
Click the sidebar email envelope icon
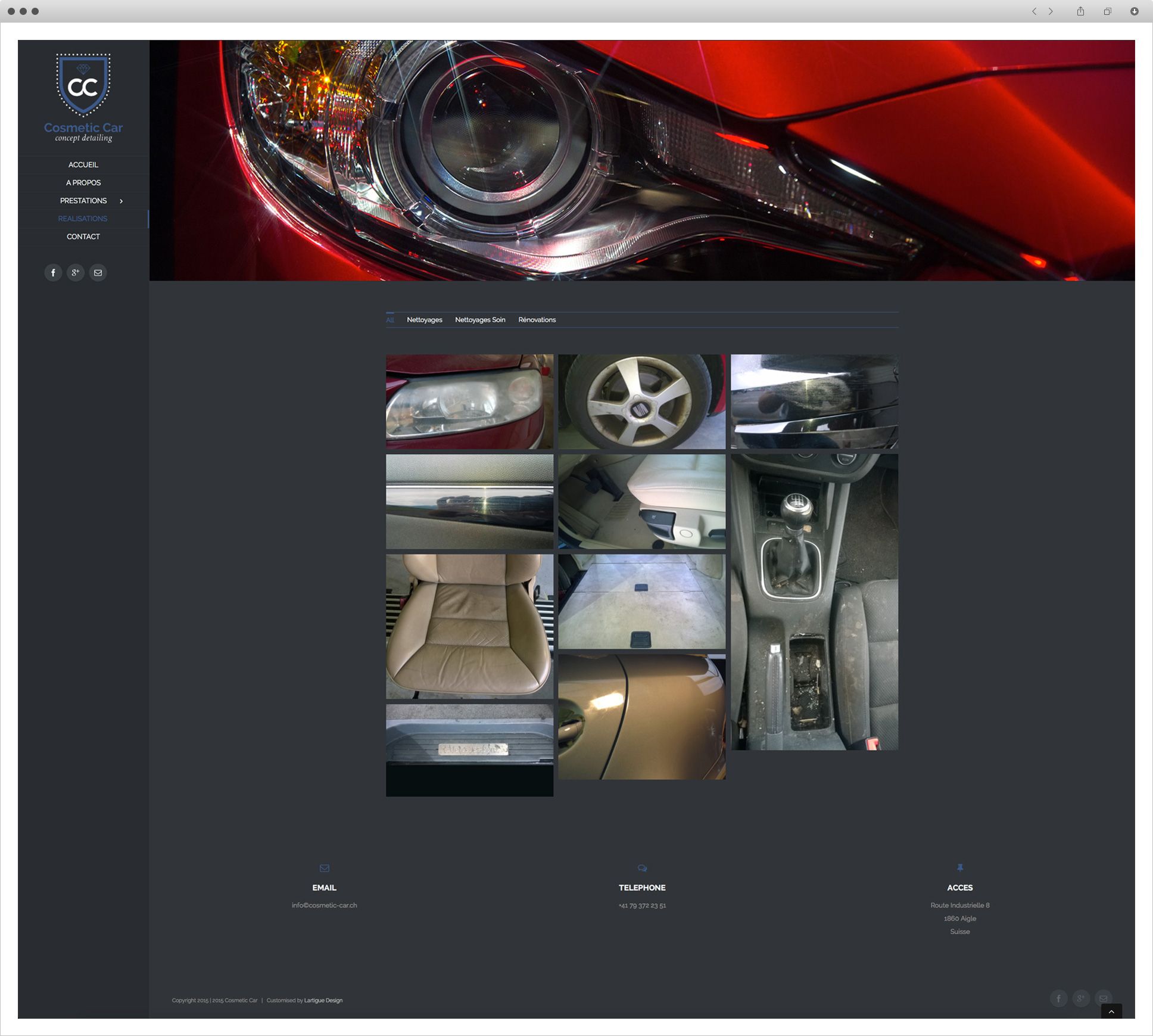click(x=98, y=273)
